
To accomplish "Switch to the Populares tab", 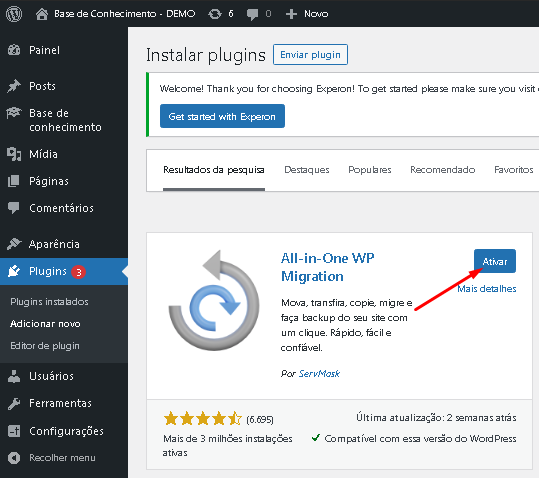I will click(x=370, y=169).
